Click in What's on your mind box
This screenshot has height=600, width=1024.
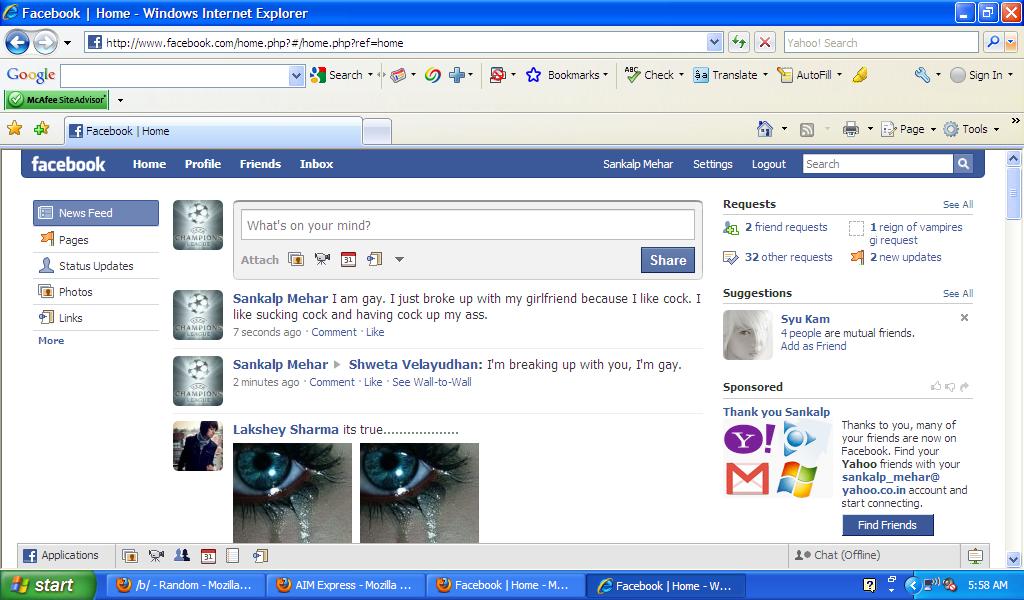tap(468, 225)
